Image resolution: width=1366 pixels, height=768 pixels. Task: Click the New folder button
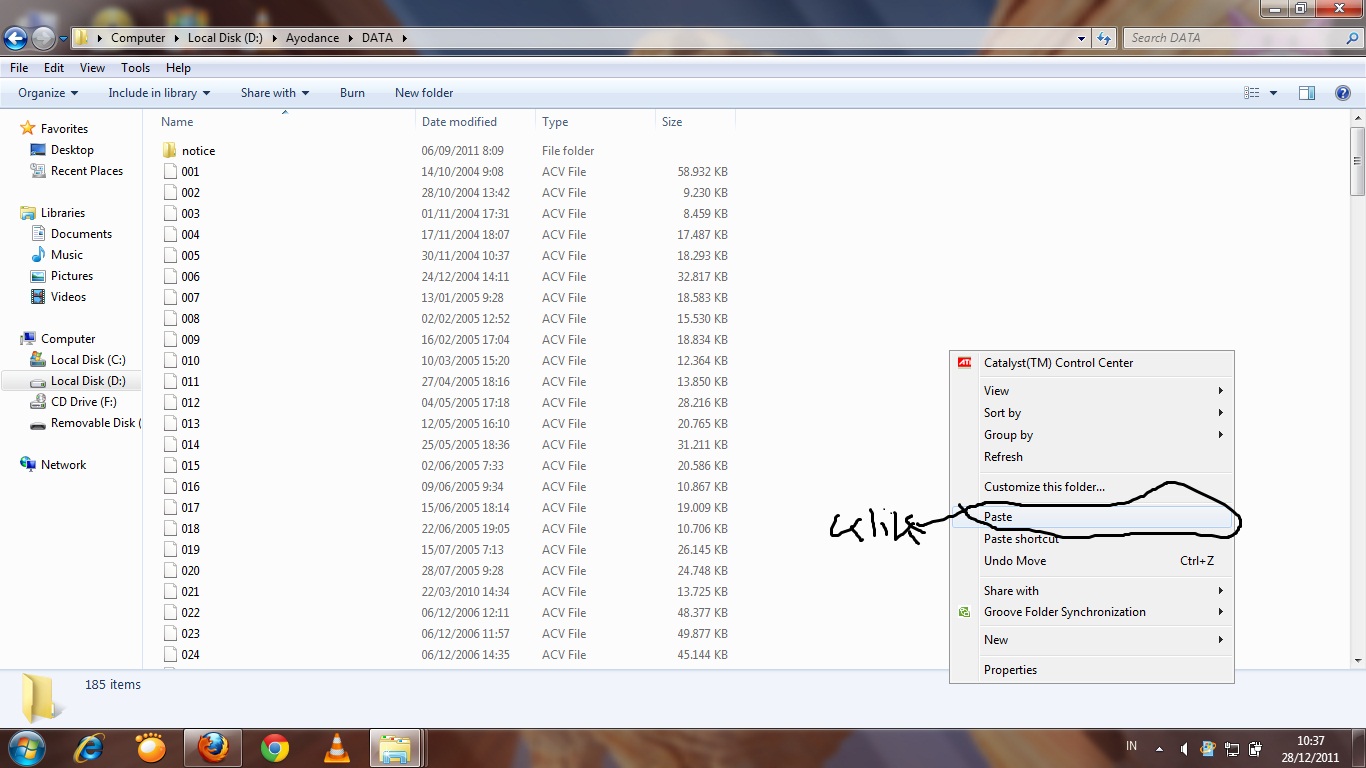tap(424, 93)
